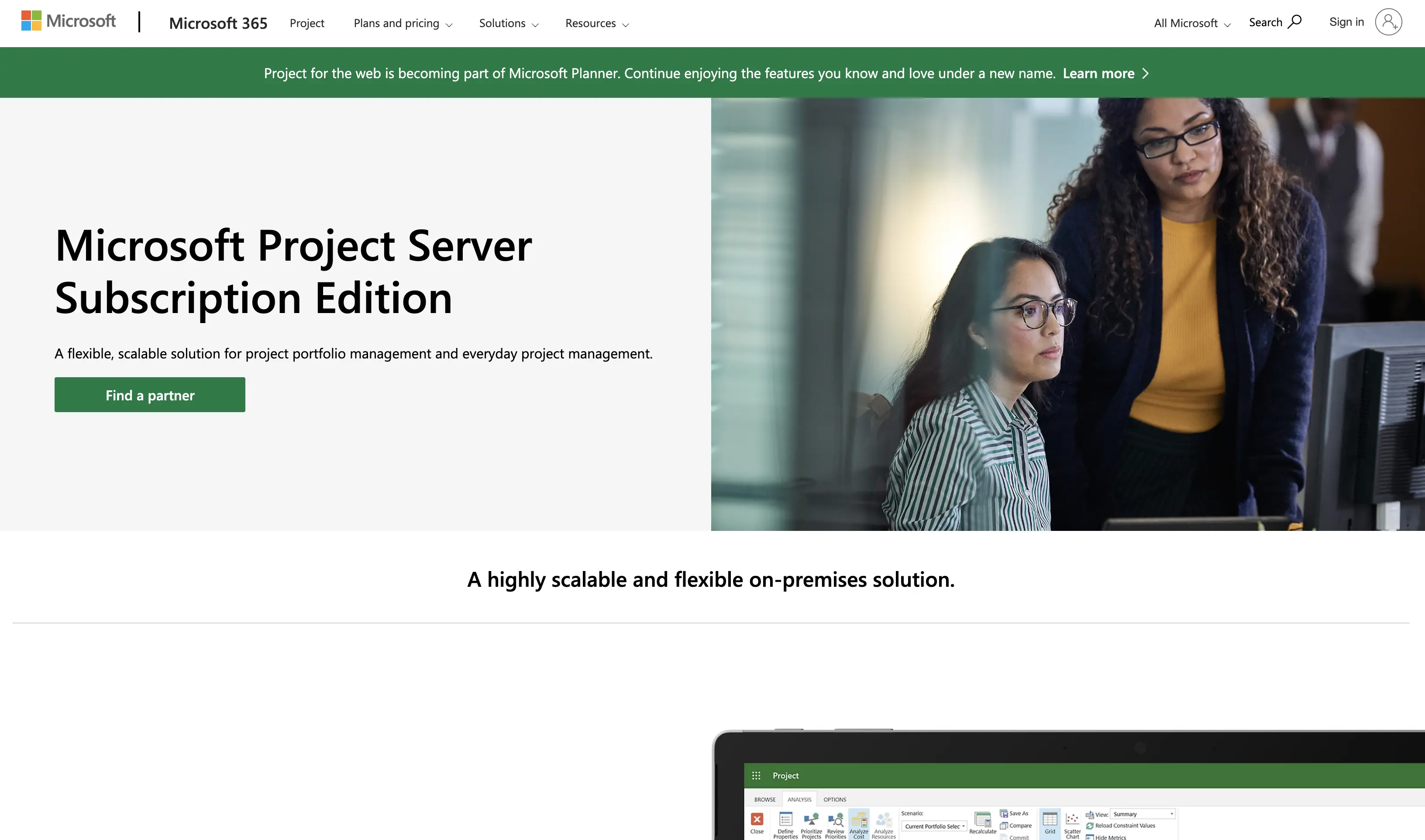Open the OPTIONS ribbon tab
This screenshot has width=1425, height=840.
835,799
